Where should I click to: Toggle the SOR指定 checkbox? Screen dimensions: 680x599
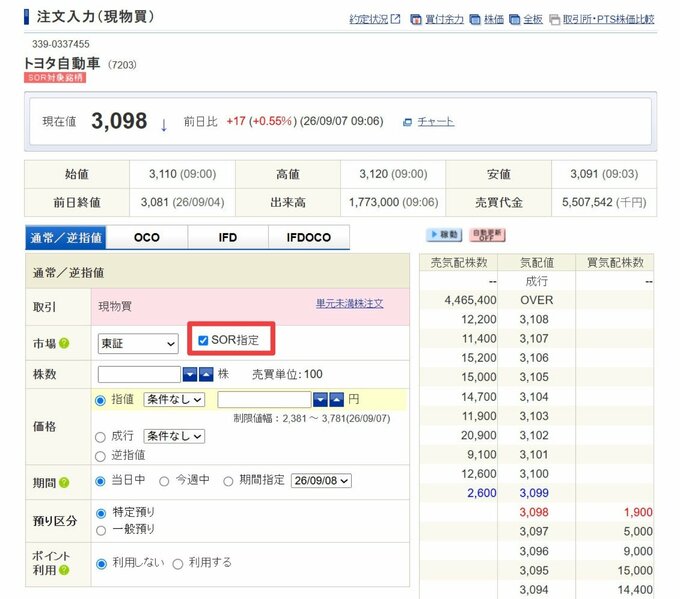(x=203, y=340)
